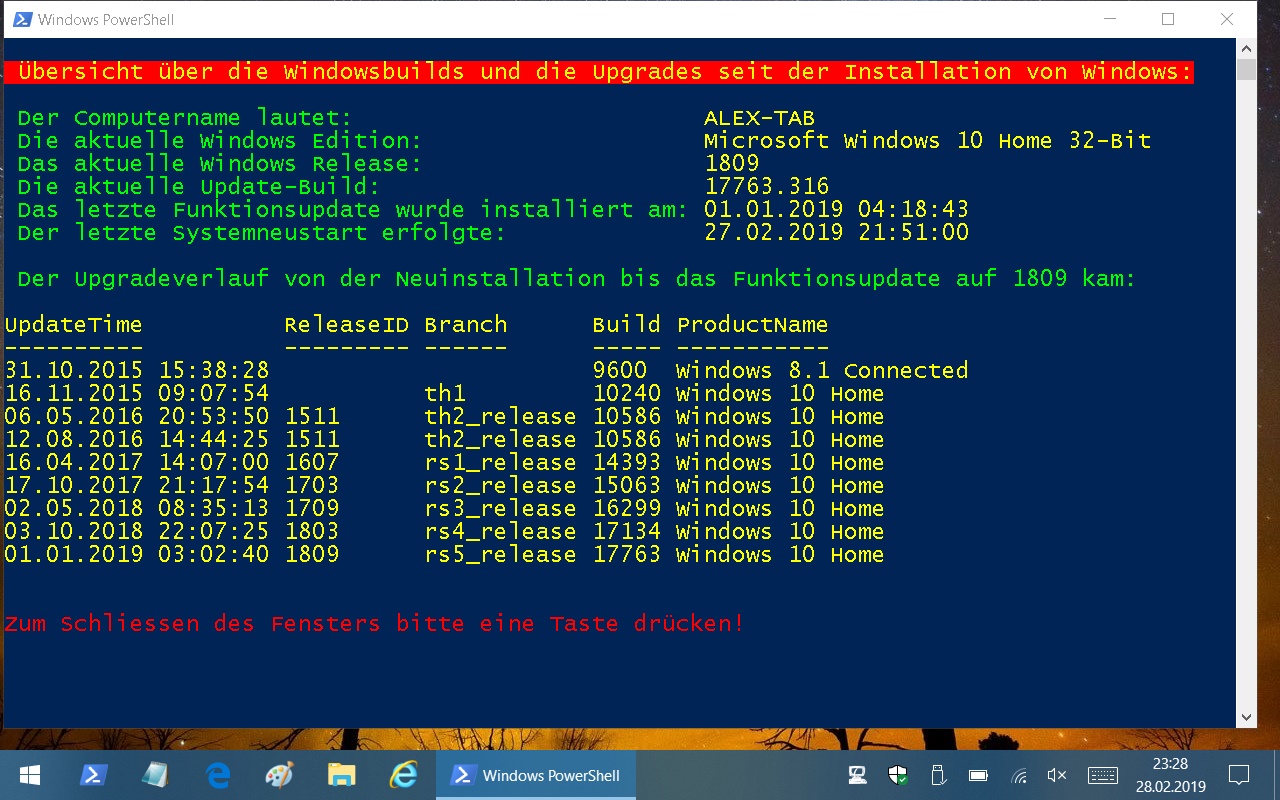Click last restart time 27.02.2019 21:51:00
Viewport: 1280px width, 800px height.
[836, 233]
